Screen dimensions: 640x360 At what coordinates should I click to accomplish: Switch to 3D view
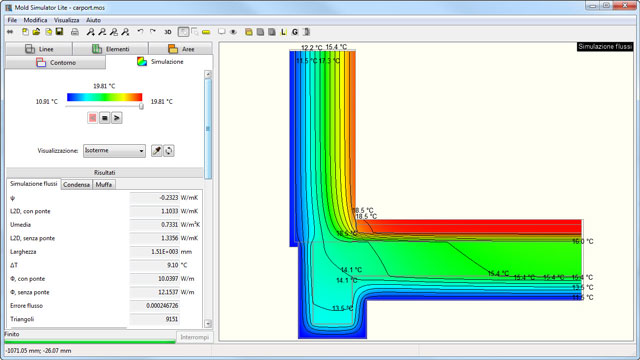coord(168,32)
